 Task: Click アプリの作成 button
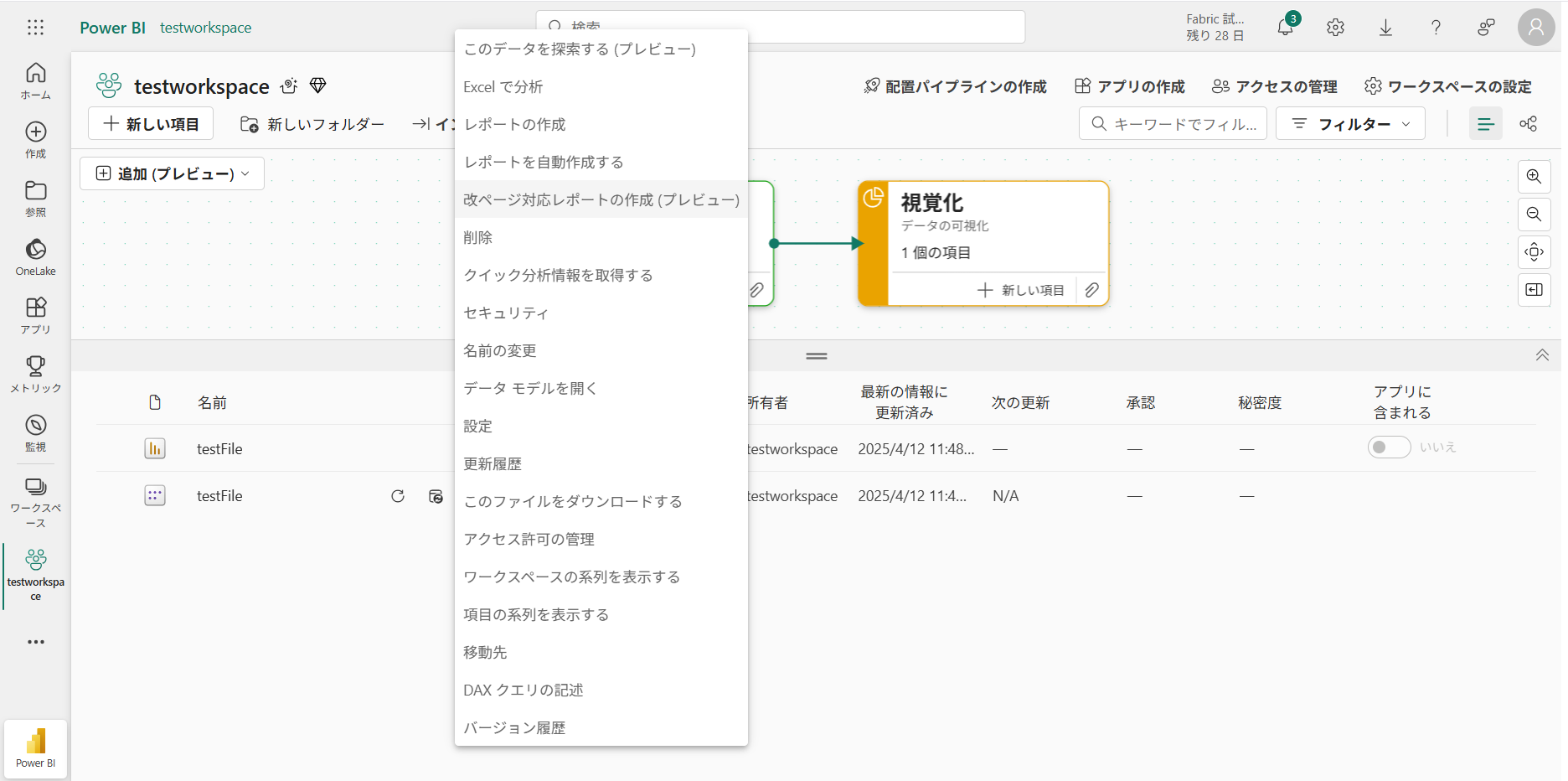(1130, 86)
